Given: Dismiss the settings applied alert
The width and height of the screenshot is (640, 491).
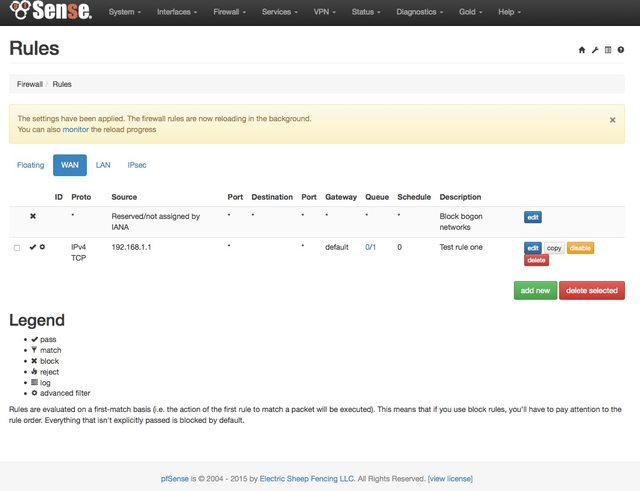Looking at the screenshot, I should pos(612,119).
